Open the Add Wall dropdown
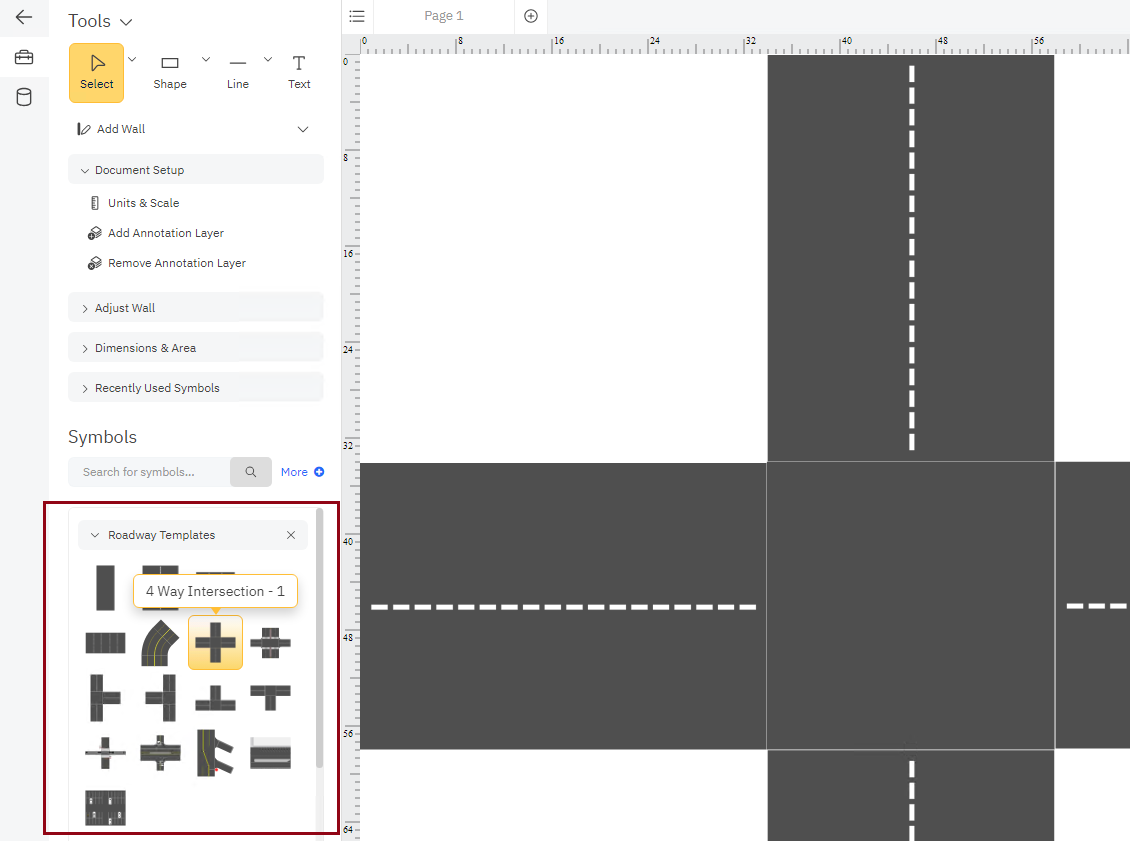1130x841 pixels. 303,129
